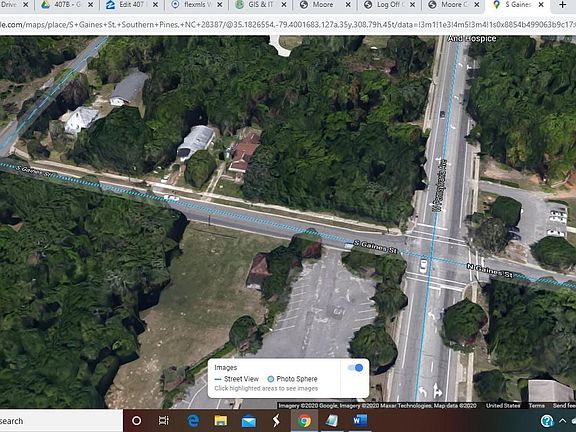Close the 'Drive' tab
Image resolution: width=576 pixels, height=432 pixels.
click(x=26, y=5)
